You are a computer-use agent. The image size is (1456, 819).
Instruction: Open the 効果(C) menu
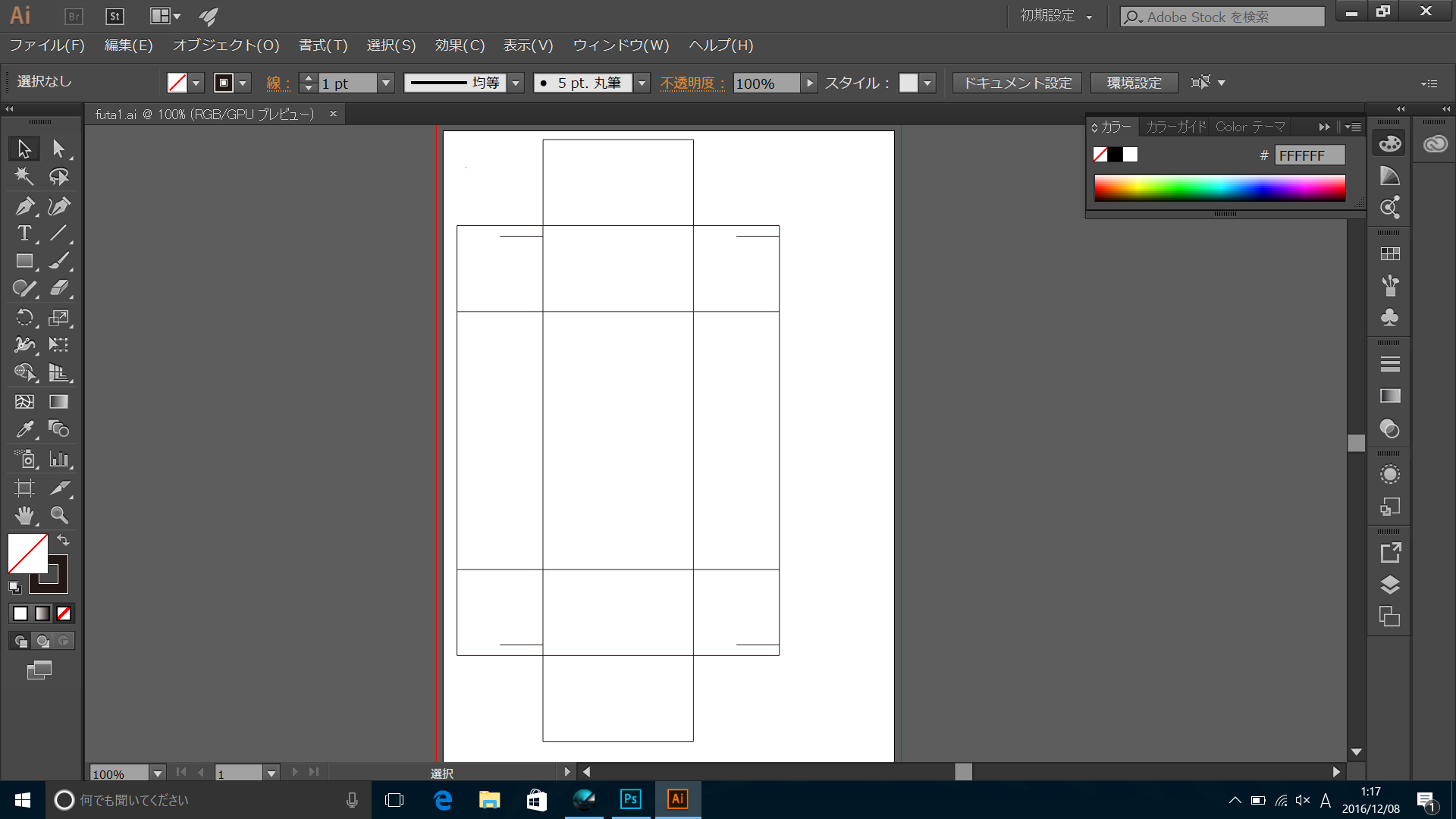coord(460,45)
